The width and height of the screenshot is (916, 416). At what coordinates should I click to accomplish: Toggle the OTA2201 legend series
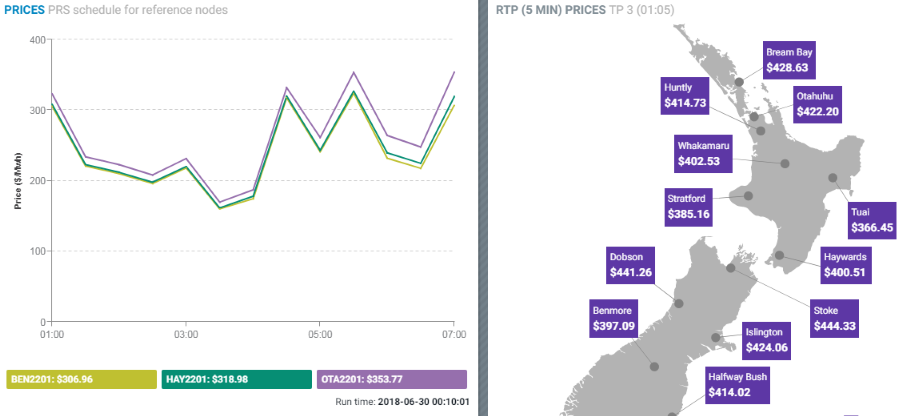[x=391, y=380]
